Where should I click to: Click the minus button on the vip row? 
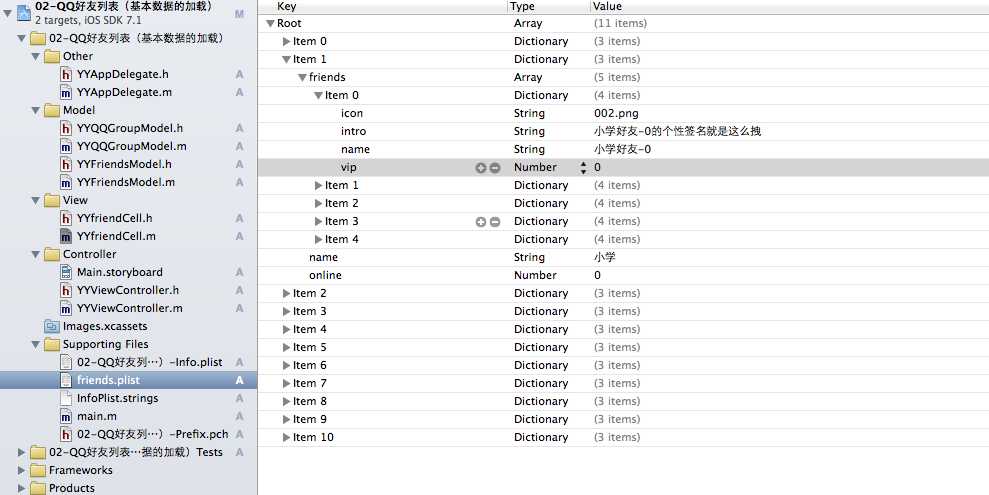pyautogui.click(x=494, y=168)
